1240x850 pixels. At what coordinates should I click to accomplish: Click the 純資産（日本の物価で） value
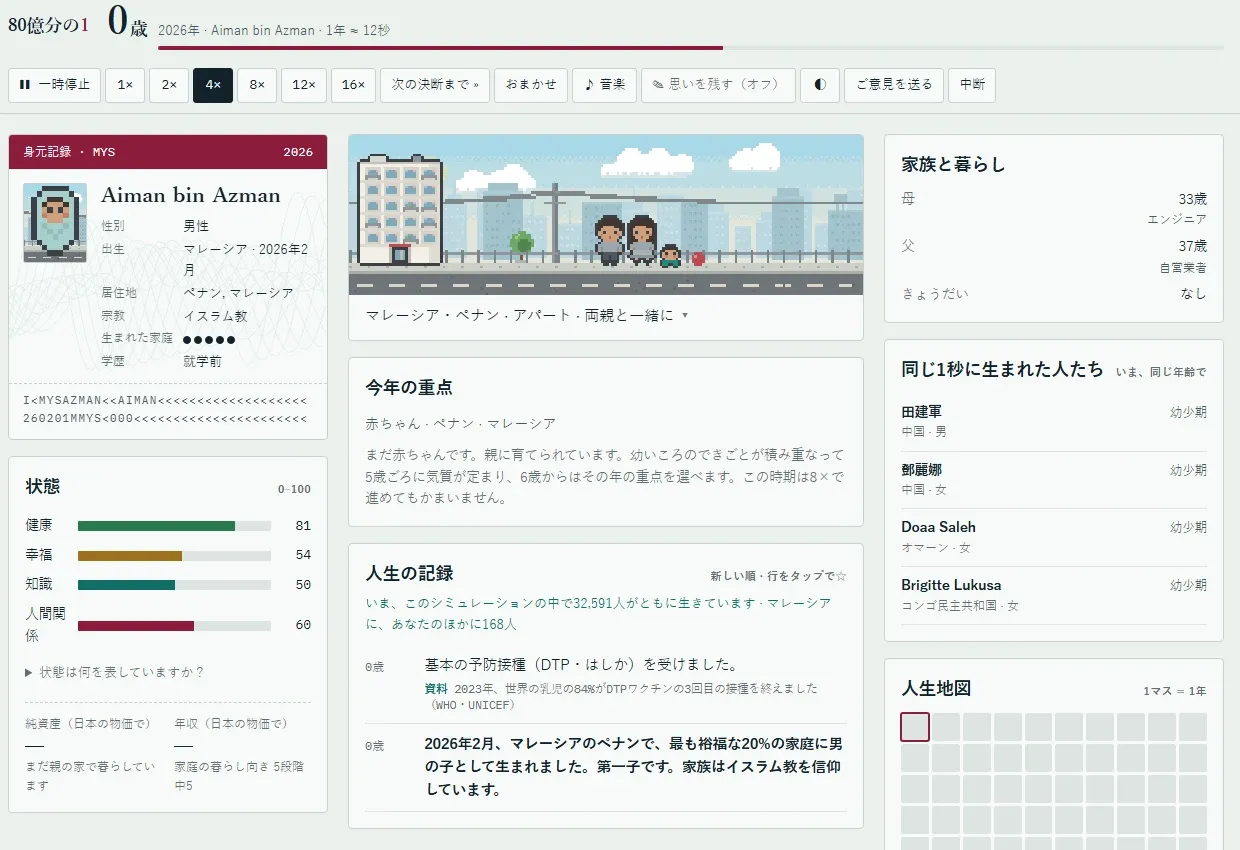pos(35,746)
